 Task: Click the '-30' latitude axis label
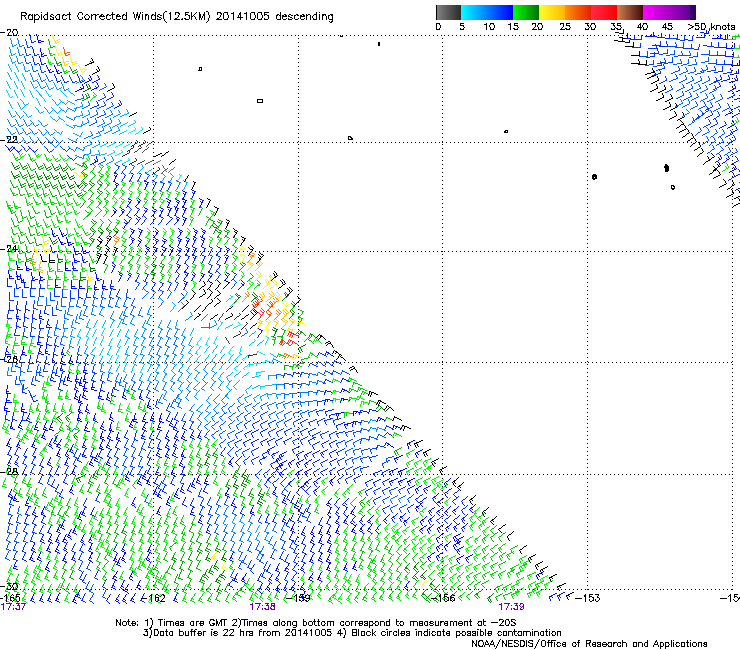pos(10,587)
